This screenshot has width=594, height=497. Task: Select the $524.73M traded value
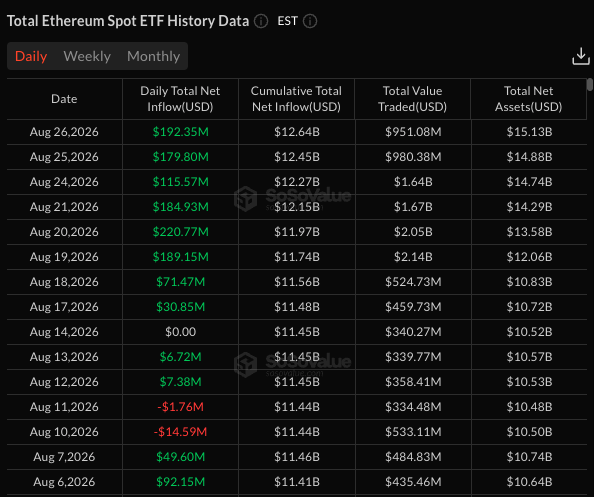pyautogui.click(x=413, y=282)
